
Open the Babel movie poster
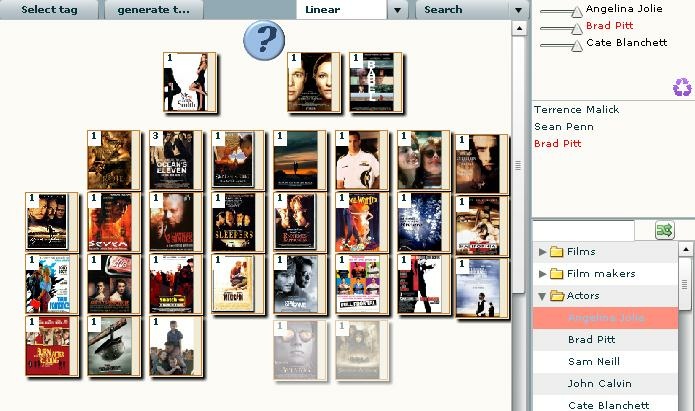(x=375, y=82)
